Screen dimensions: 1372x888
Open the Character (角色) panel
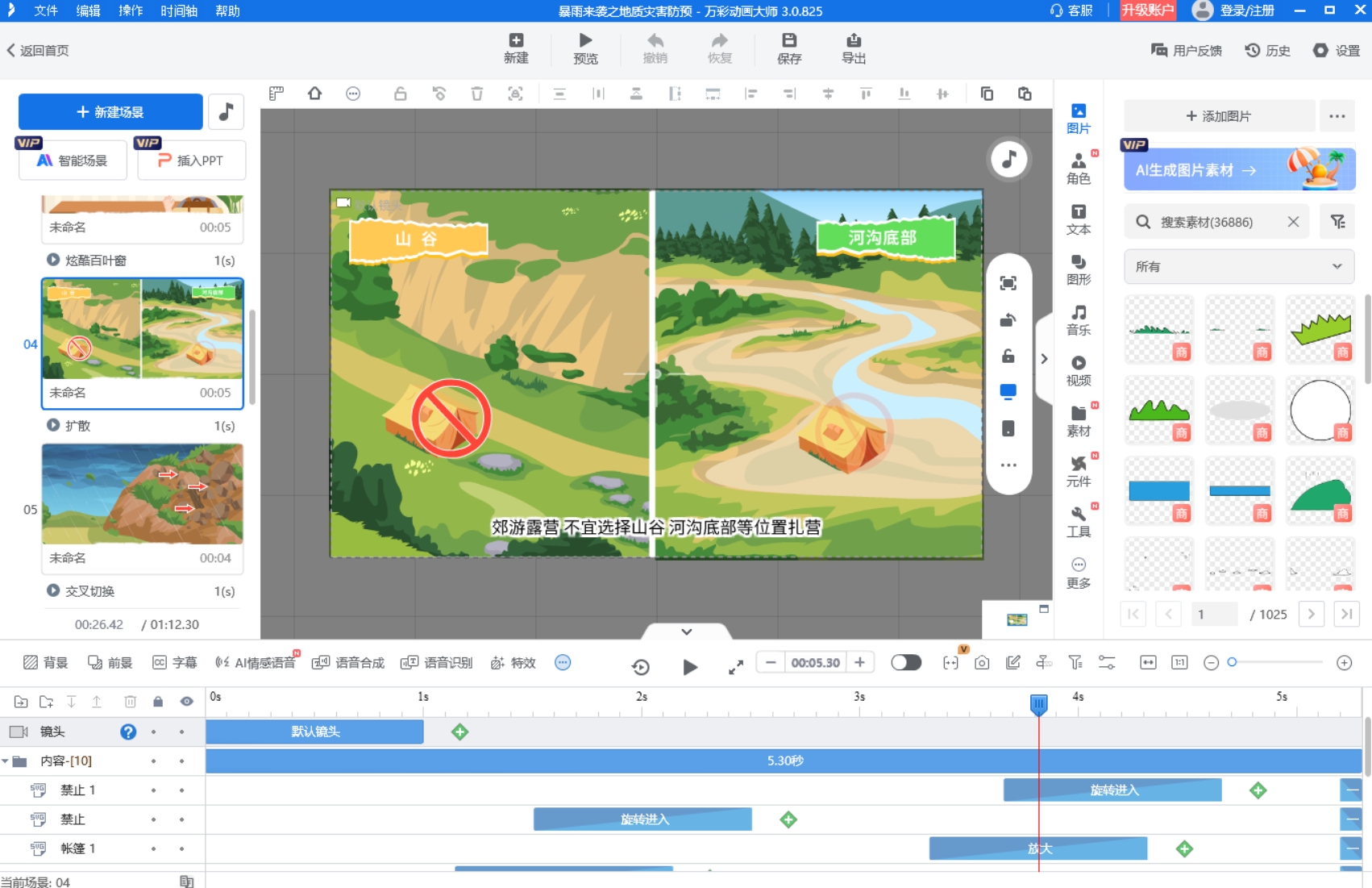1078,169
